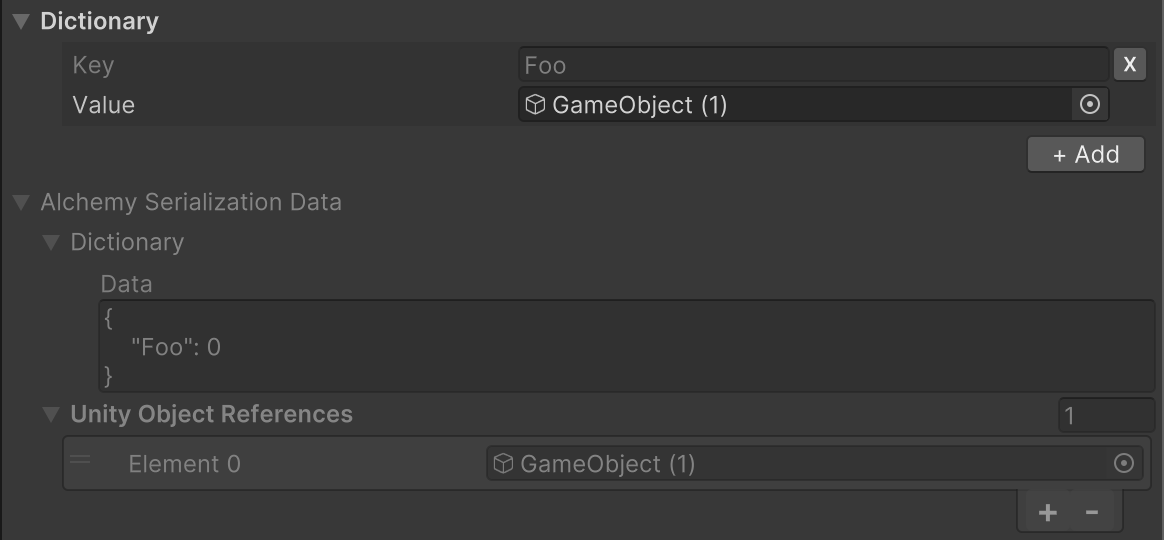Screen dimensions: 1164x540
Task: Collapse the nested Dictionary foldout
Action: click(51, 243)
